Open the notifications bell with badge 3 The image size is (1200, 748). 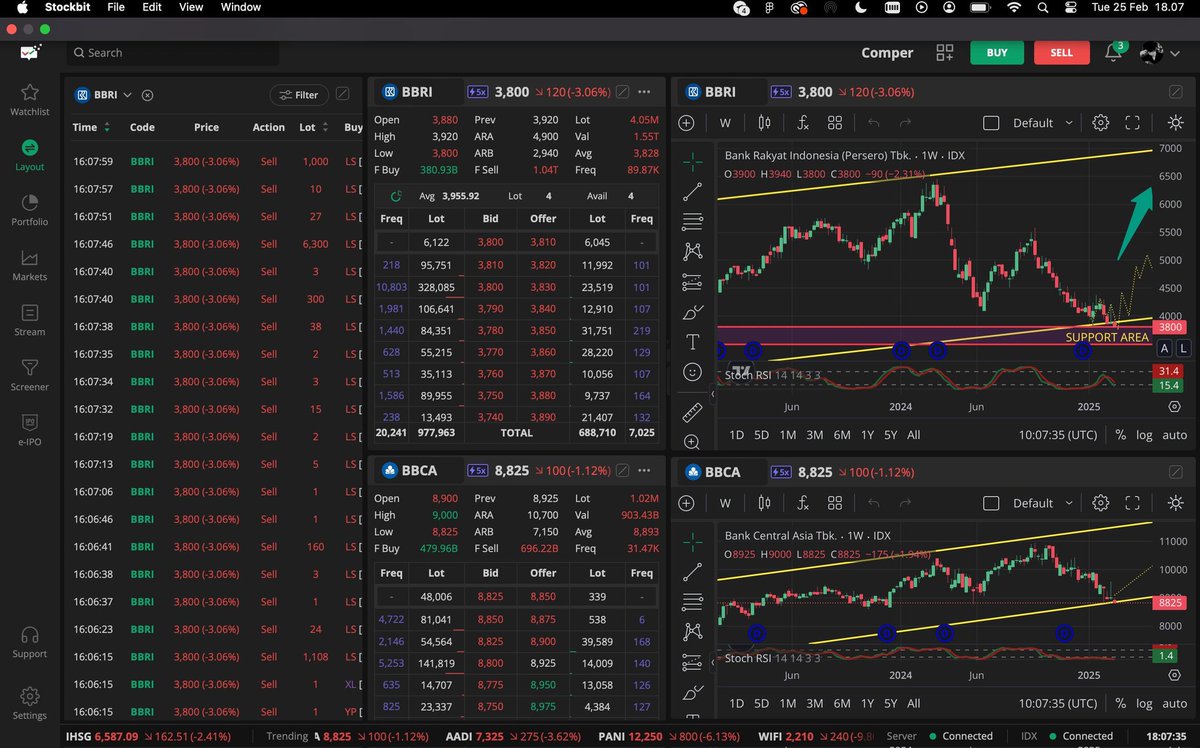tap(1113, 53)
